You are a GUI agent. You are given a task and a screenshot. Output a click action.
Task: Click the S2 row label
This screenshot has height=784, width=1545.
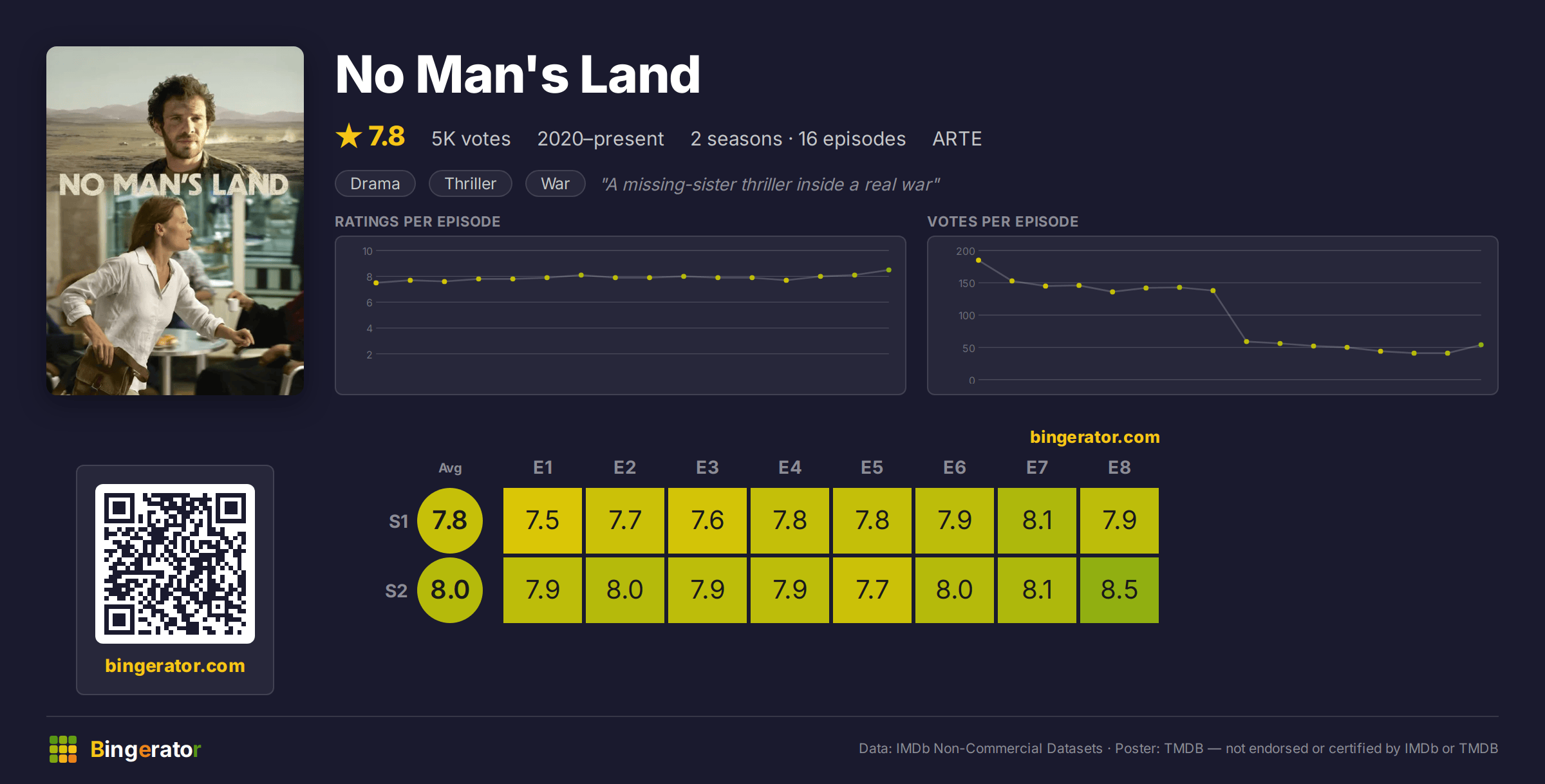(397, 591)
